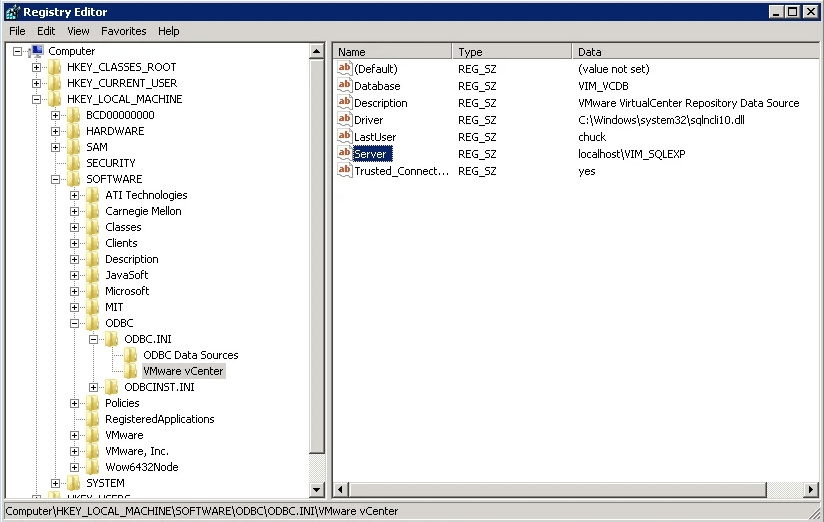Click the HARDWARE folder icon
Screen dimensions: 824x522
point(74,131)
